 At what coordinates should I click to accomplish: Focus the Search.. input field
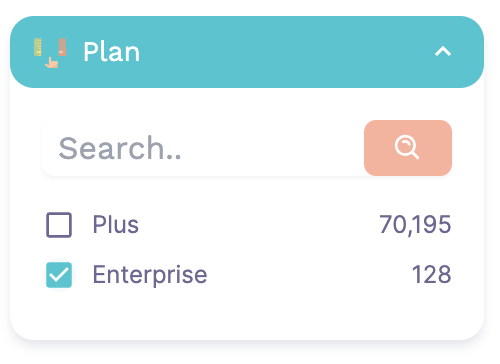(203, 148)
